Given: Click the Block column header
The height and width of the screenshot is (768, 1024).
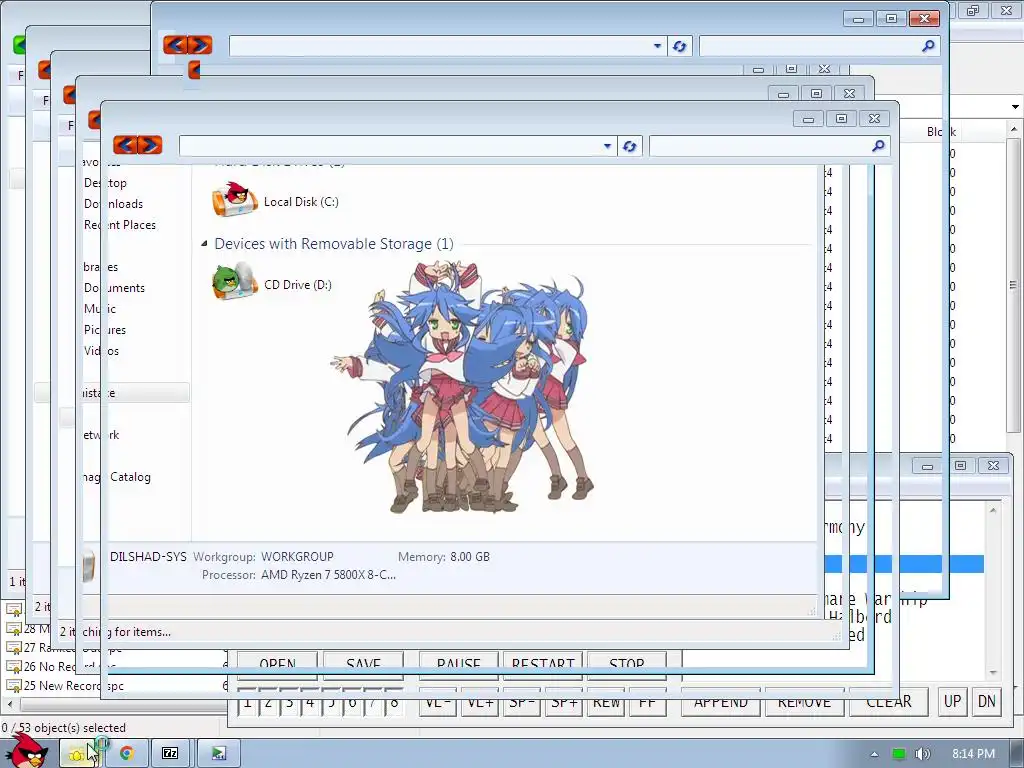Looking at the screenshot, I should click(x=941, y=132).
